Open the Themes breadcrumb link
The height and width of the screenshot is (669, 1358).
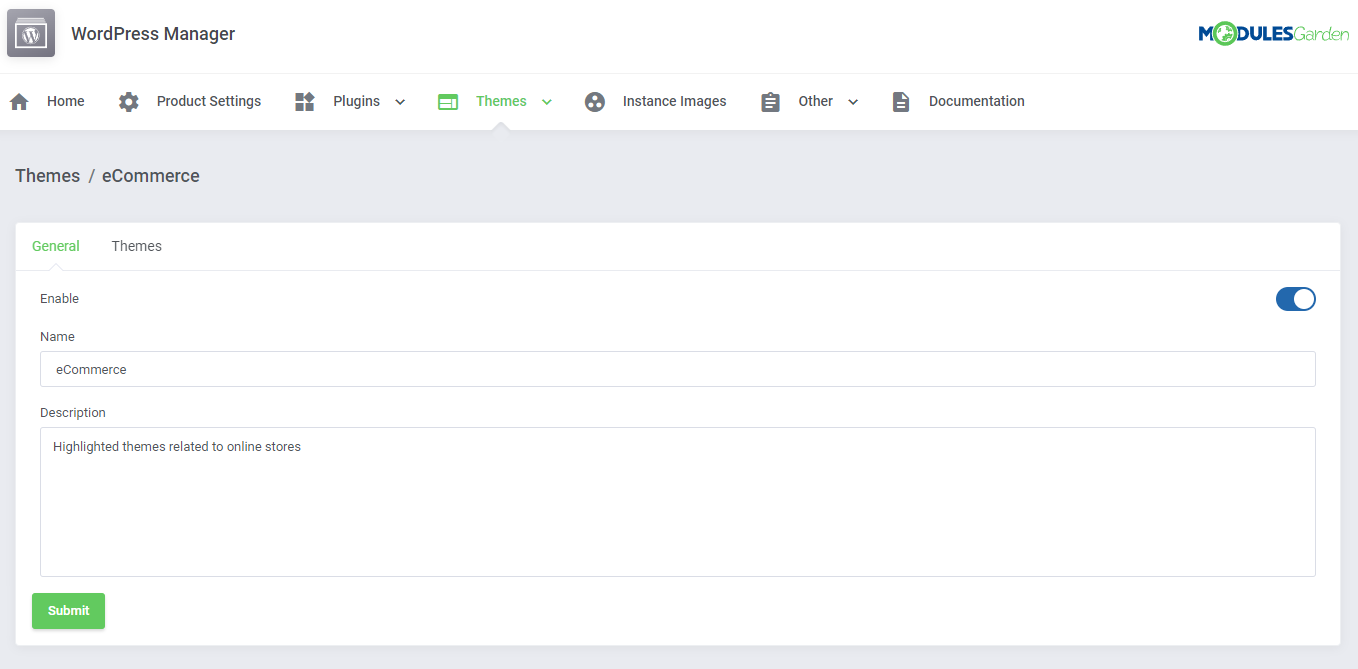[47, 175]
